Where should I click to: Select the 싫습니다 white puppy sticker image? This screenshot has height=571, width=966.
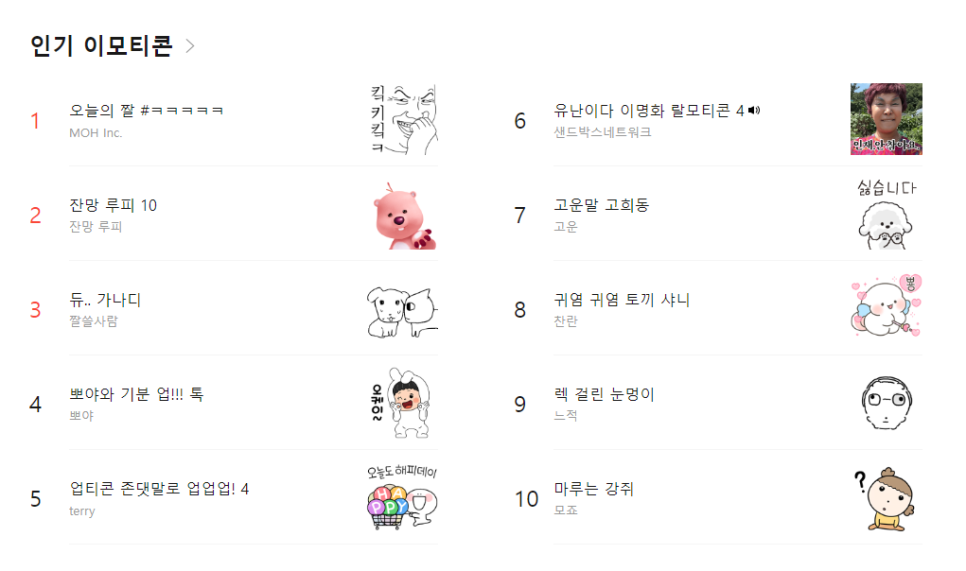pyautogui.click(x=886, y=214)
